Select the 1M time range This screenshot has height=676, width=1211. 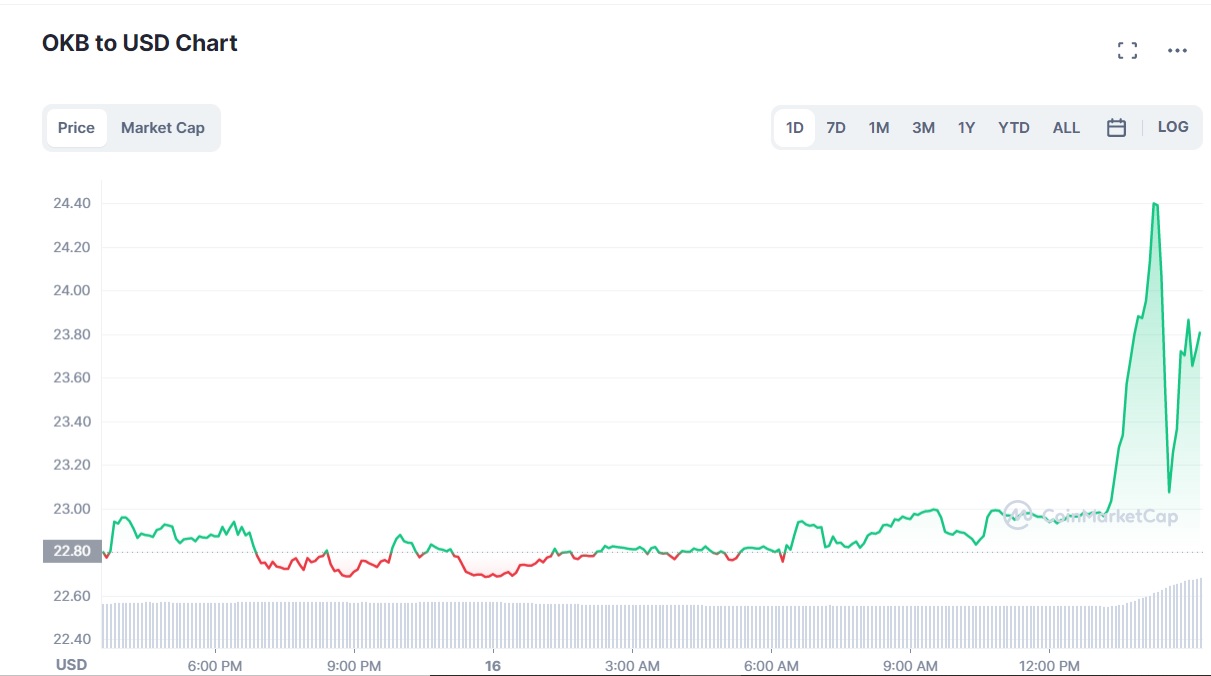click(x=878, y=127)
